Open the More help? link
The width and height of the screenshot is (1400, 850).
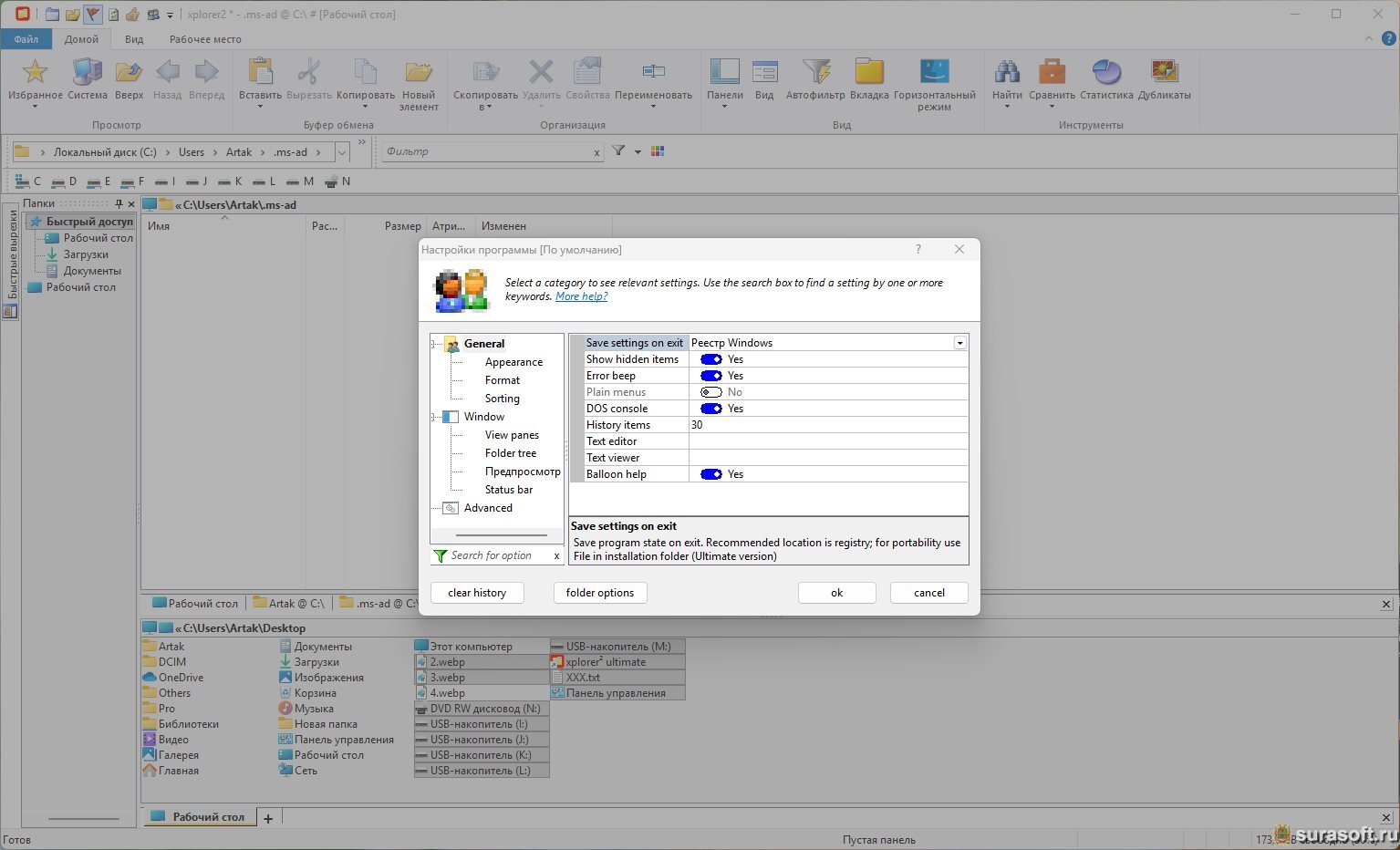(581, 296)
